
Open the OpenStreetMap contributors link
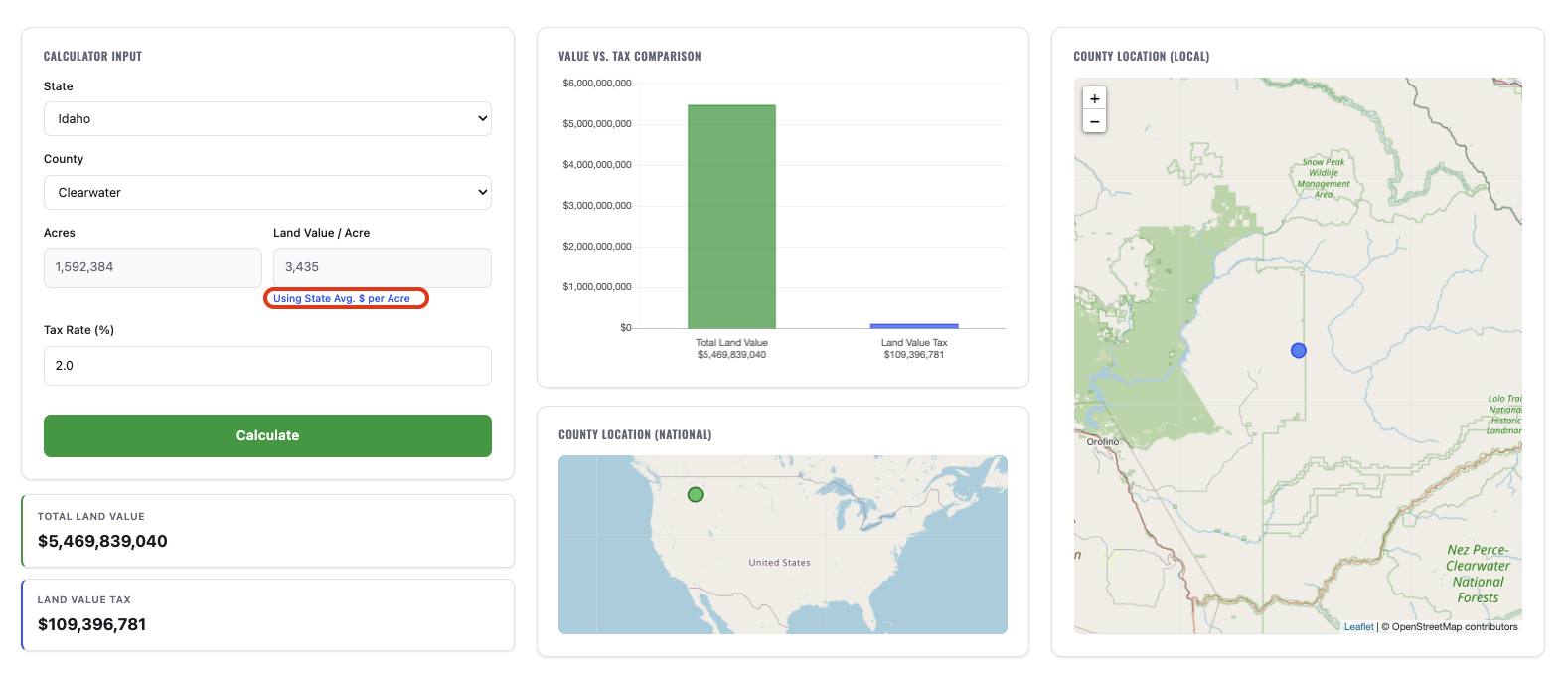[1455, 627]
